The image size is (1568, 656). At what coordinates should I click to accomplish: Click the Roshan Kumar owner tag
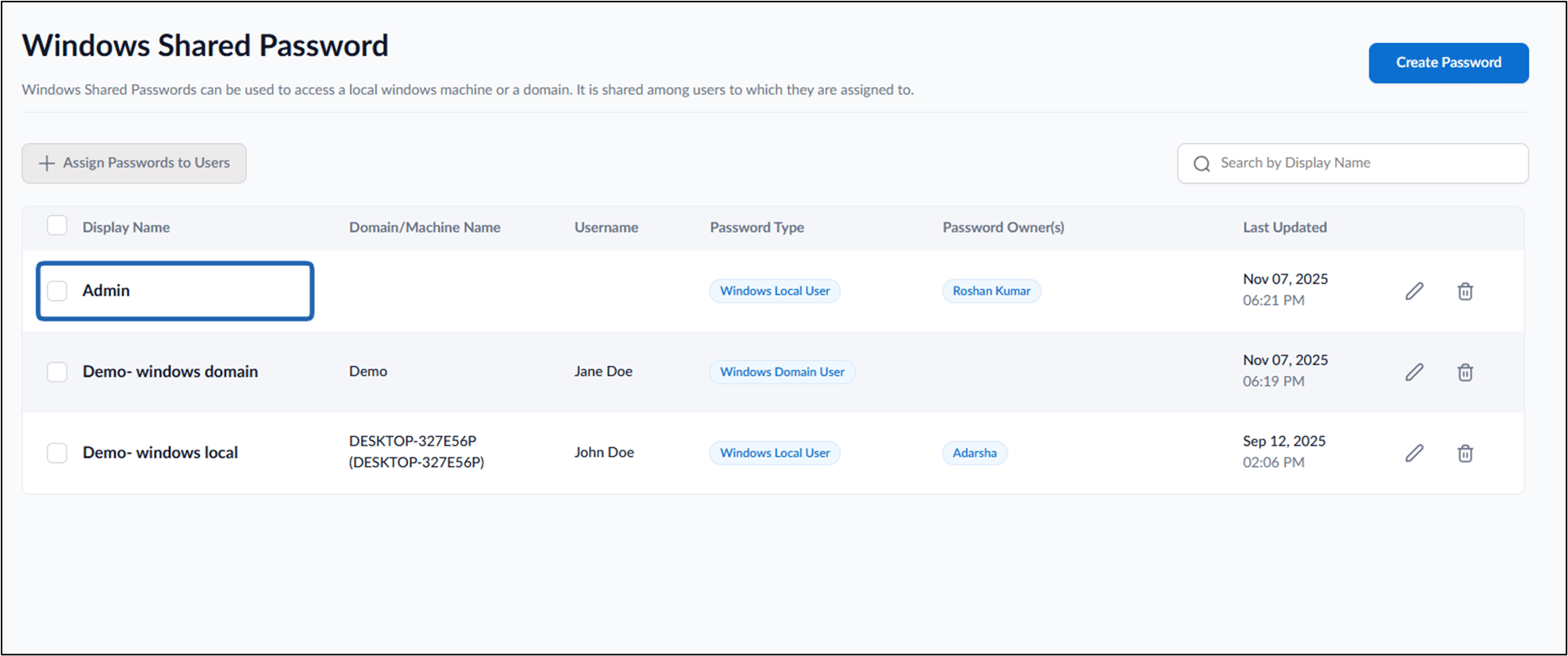tap(991, 291)
